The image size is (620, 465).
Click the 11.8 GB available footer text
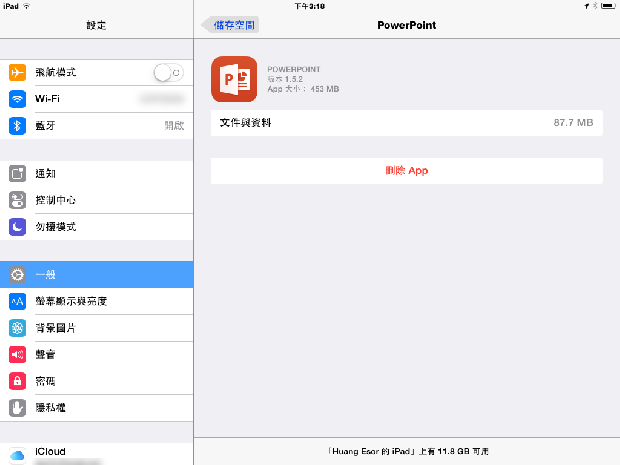tap(408, 451)
